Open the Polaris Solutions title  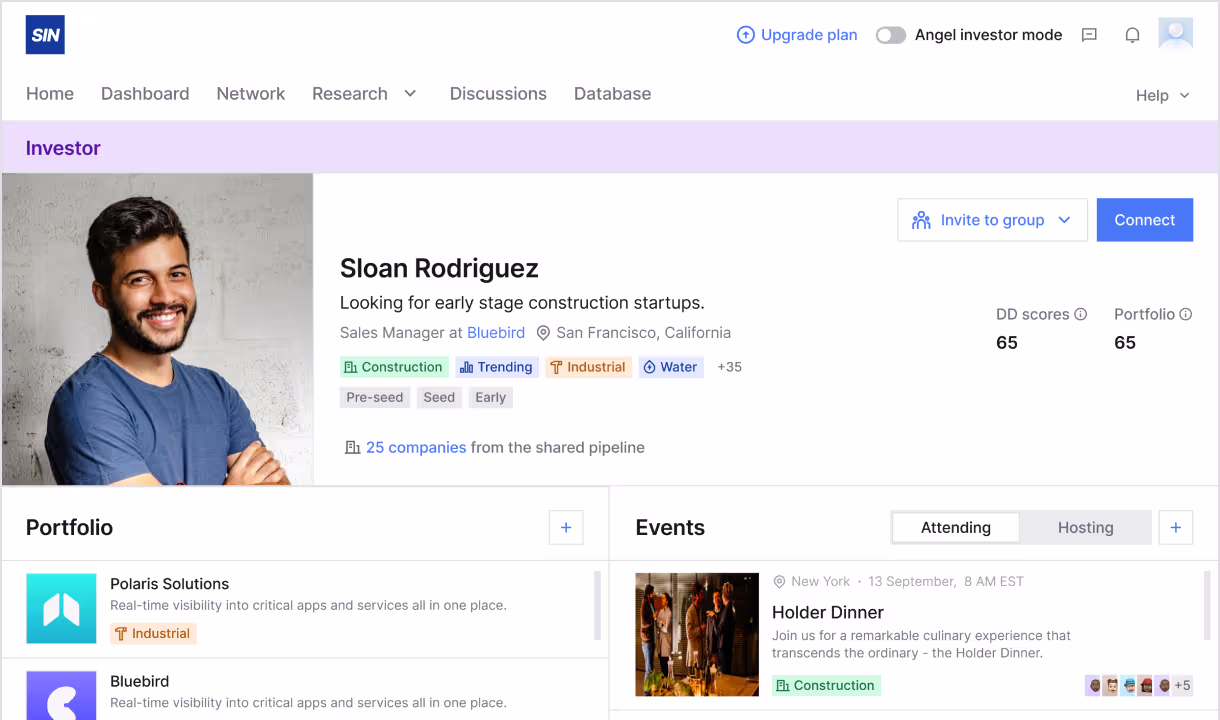tap(169, 584)
